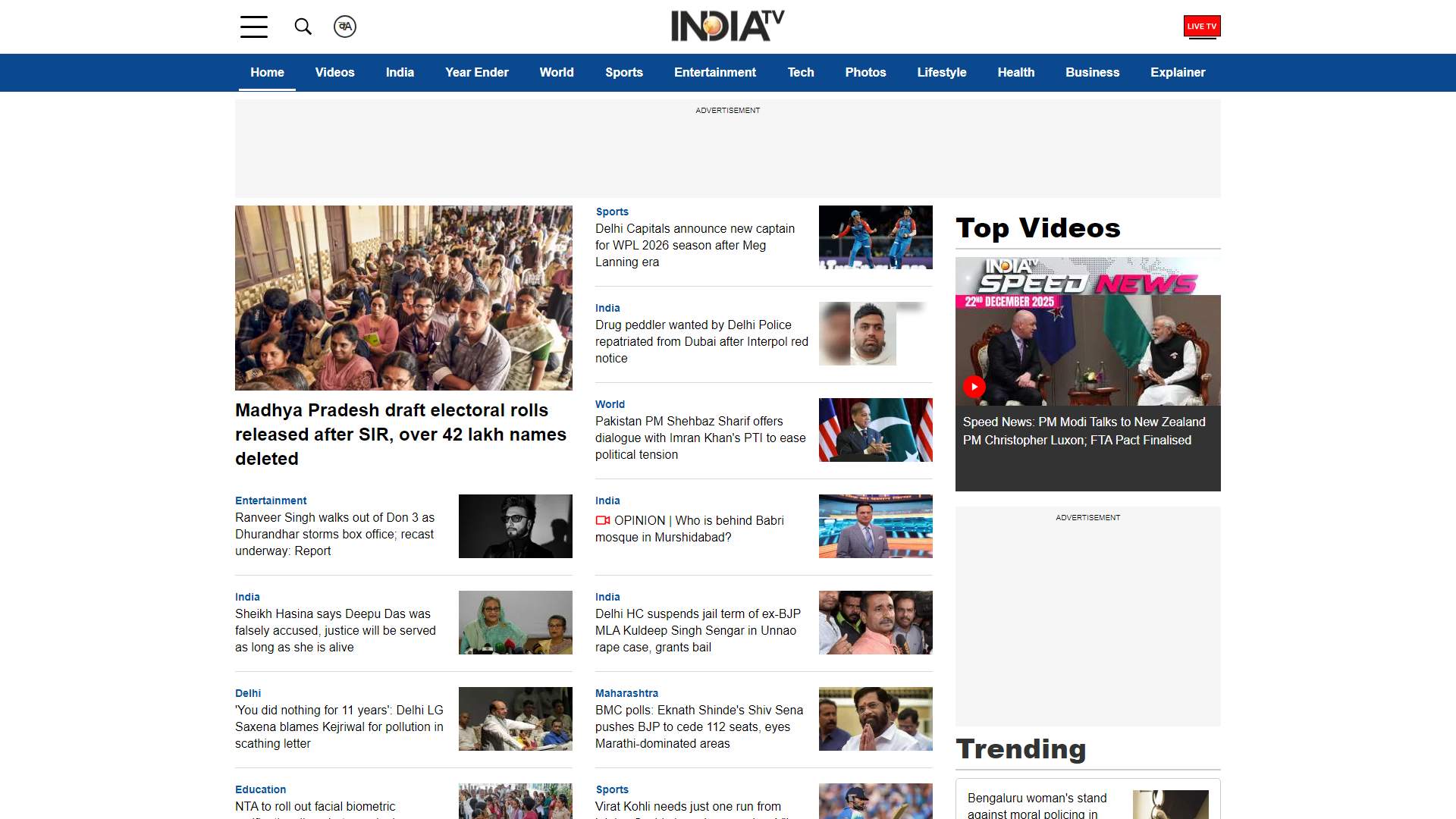
Task: Open the Madhya Pradesh electoral rolls headline
Action: (x=401, y=435)
